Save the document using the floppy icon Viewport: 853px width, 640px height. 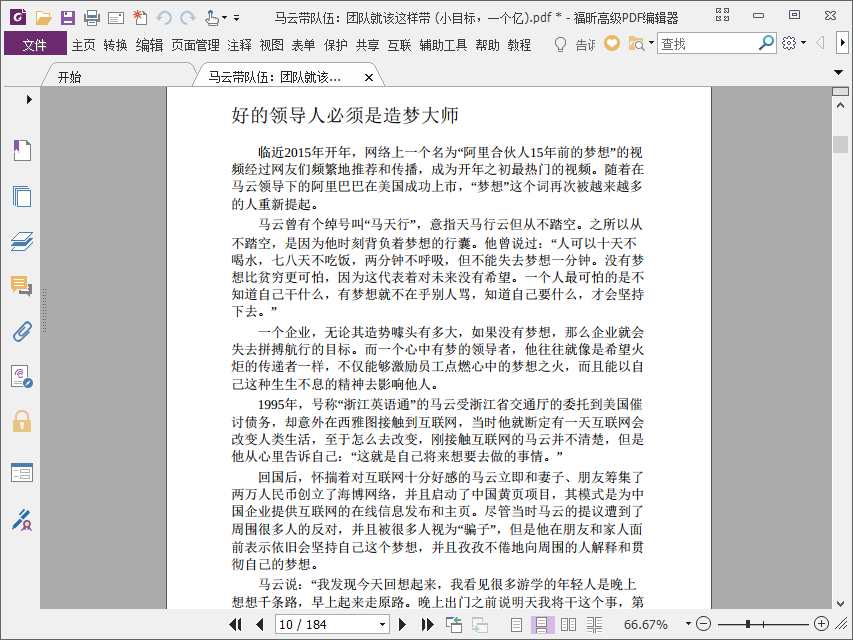click(x=67, y=18)
